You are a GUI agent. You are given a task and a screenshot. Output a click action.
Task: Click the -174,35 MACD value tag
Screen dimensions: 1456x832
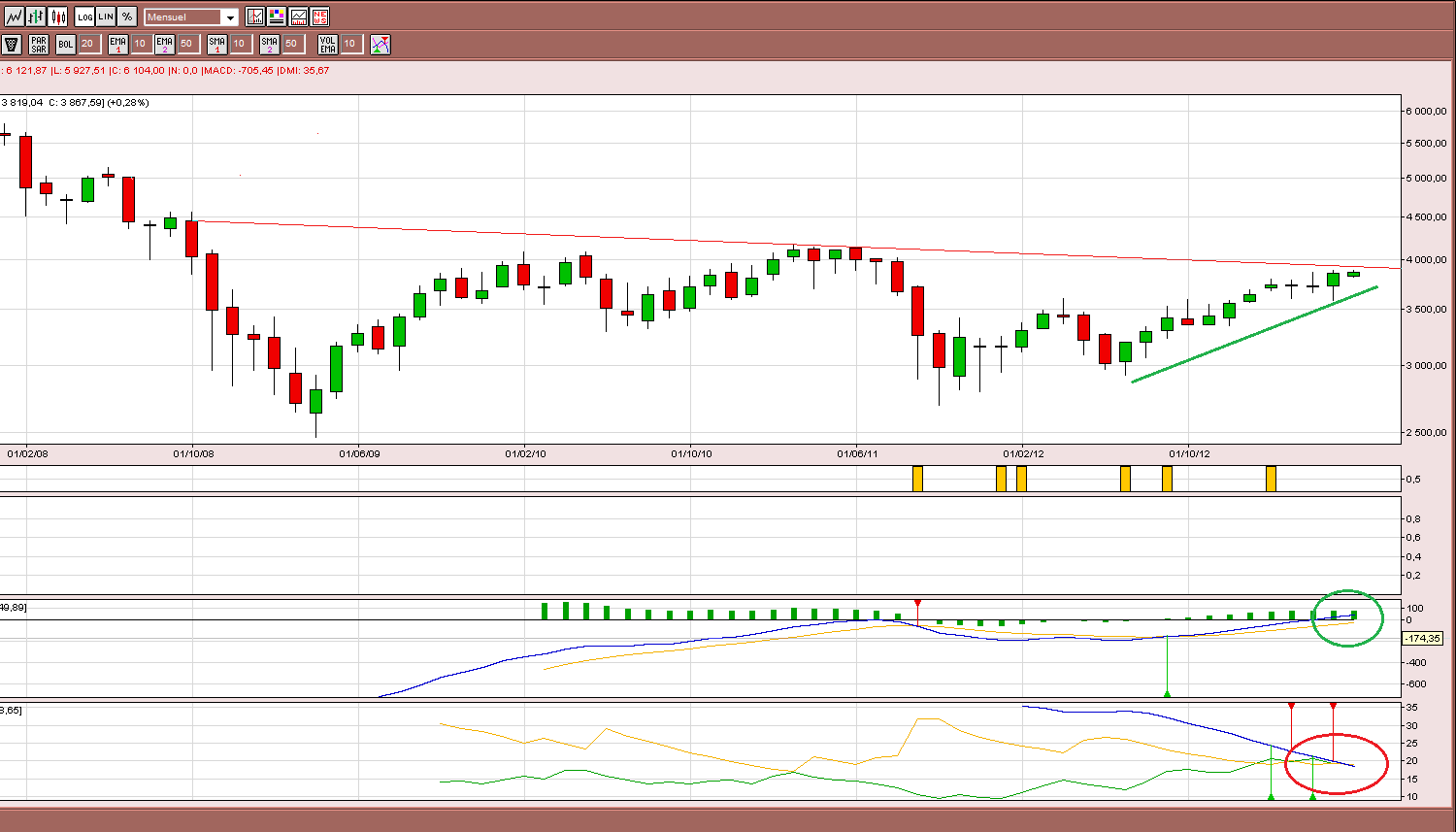coord(1423,639)
